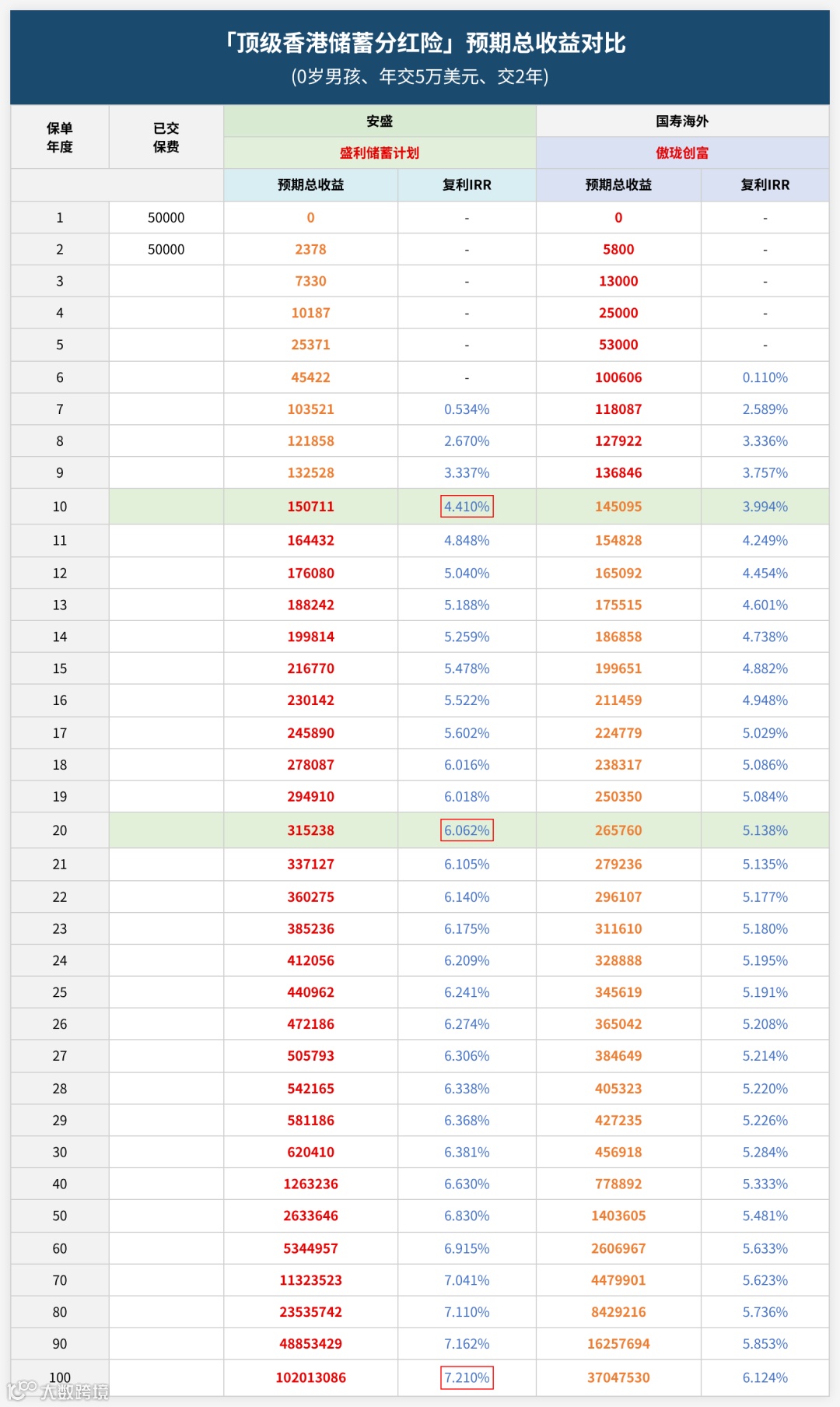Click the value 11323523 in year 70
Screen dimensions: 840x1407
[310, 1282]
